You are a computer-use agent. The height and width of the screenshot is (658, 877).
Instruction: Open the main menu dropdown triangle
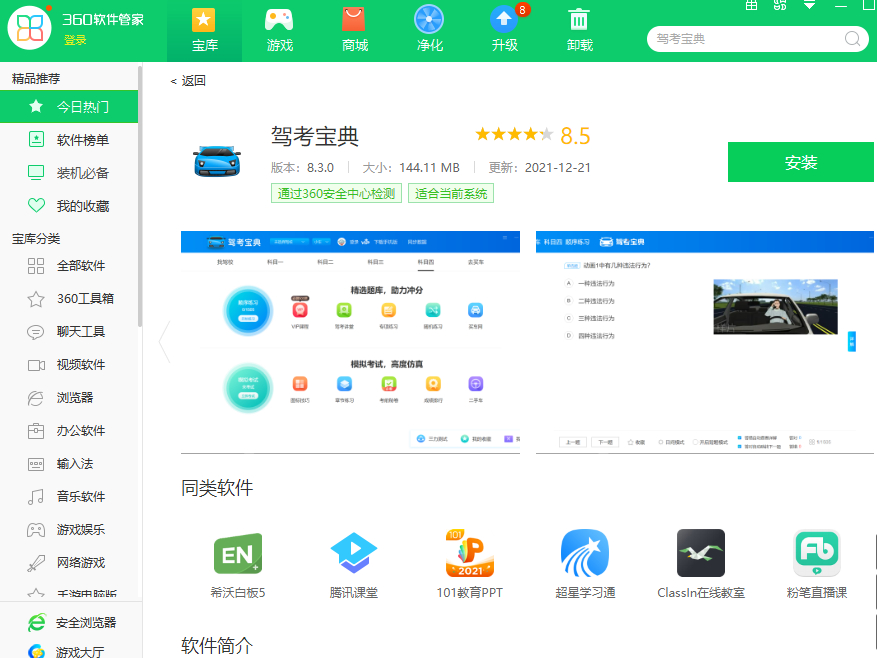point(809,5)
